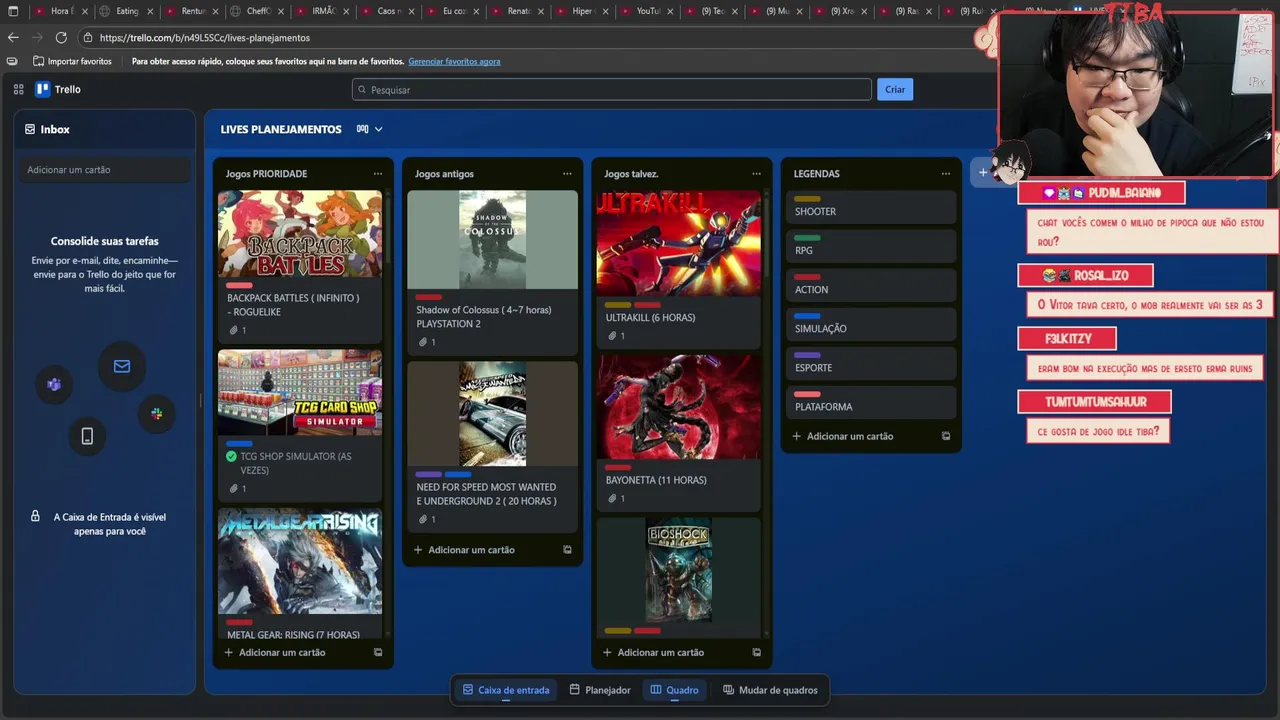Open the Jogos antigos list actions menu
Image resolution: width=1280 pixels, height=720 pixels.
click(x=567, y=174)
